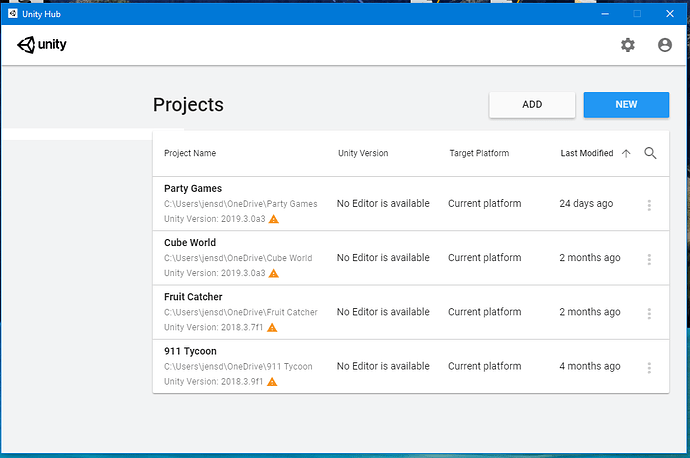Open more options for Cube World

(x=649, y=259)
